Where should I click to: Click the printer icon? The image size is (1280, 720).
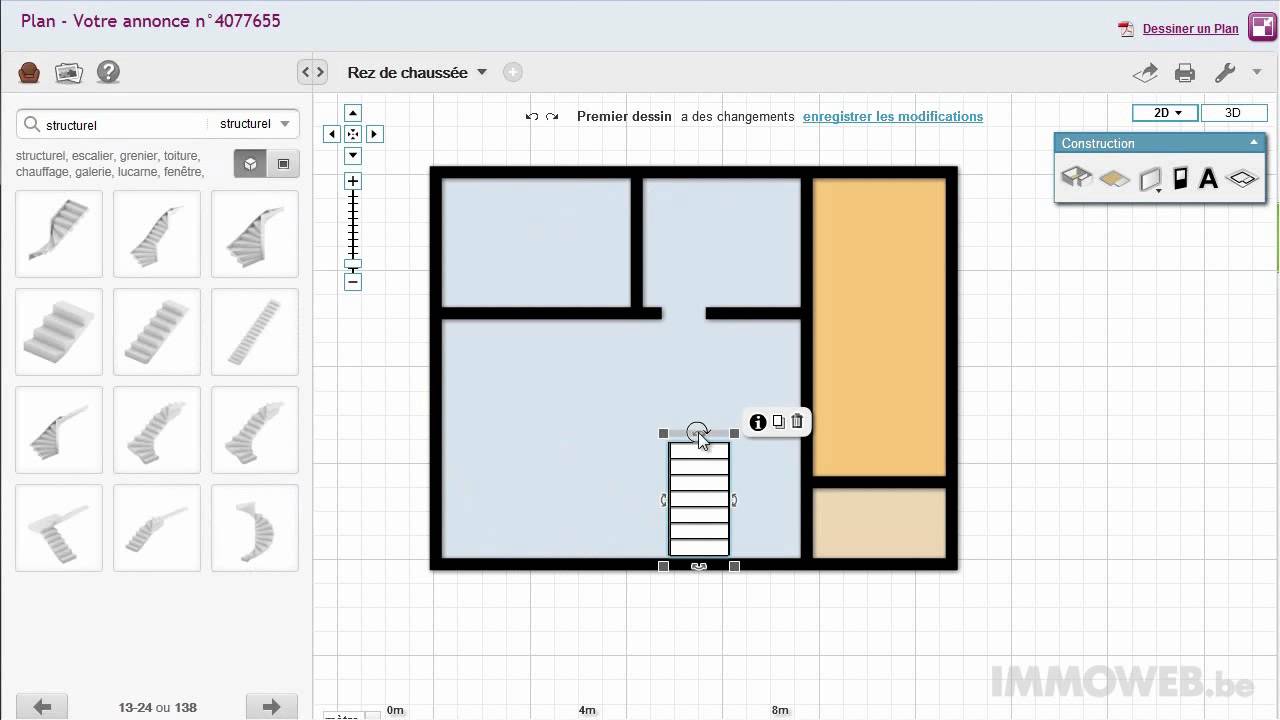tap(1185, 72)
